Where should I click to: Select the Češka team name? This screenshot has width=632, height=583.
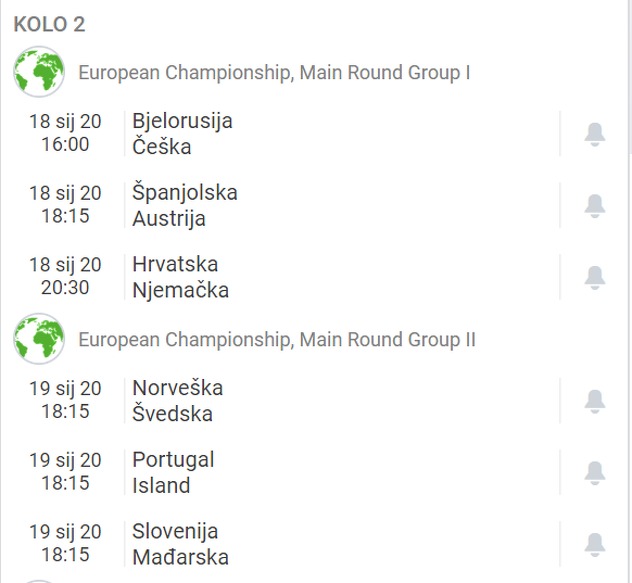coord(161,147)
